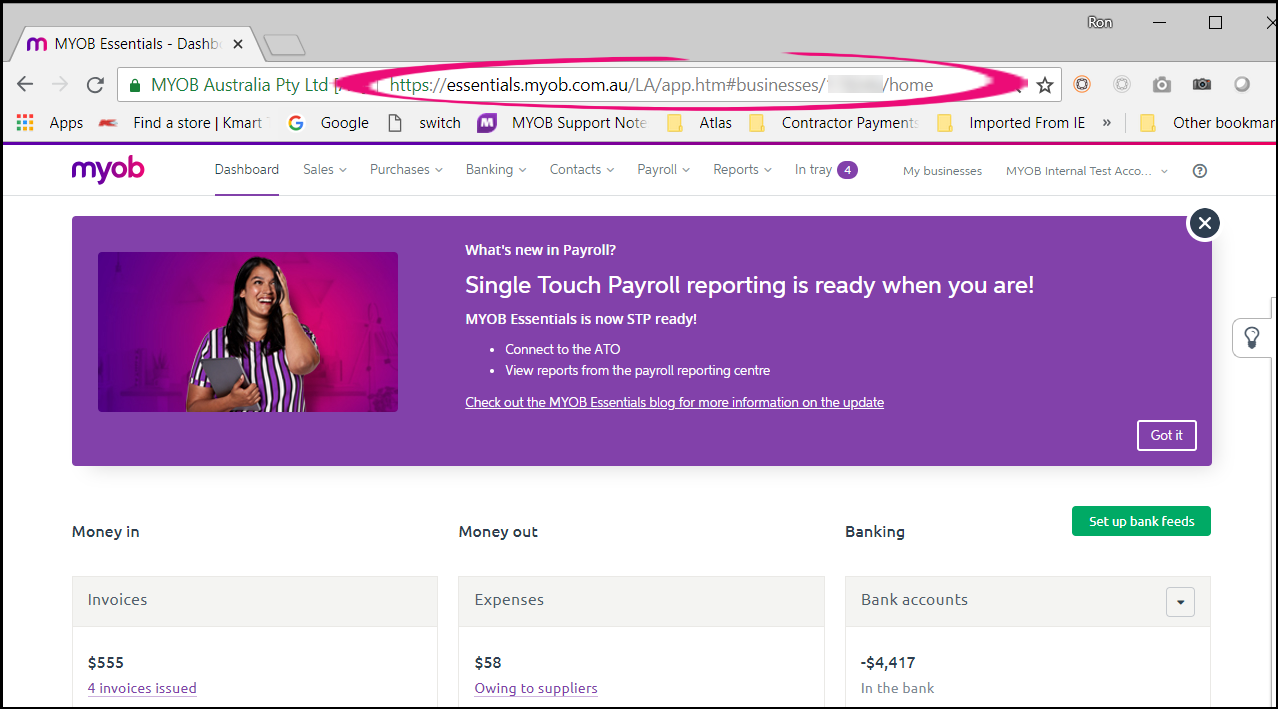Open My businesses

(942, 171)
